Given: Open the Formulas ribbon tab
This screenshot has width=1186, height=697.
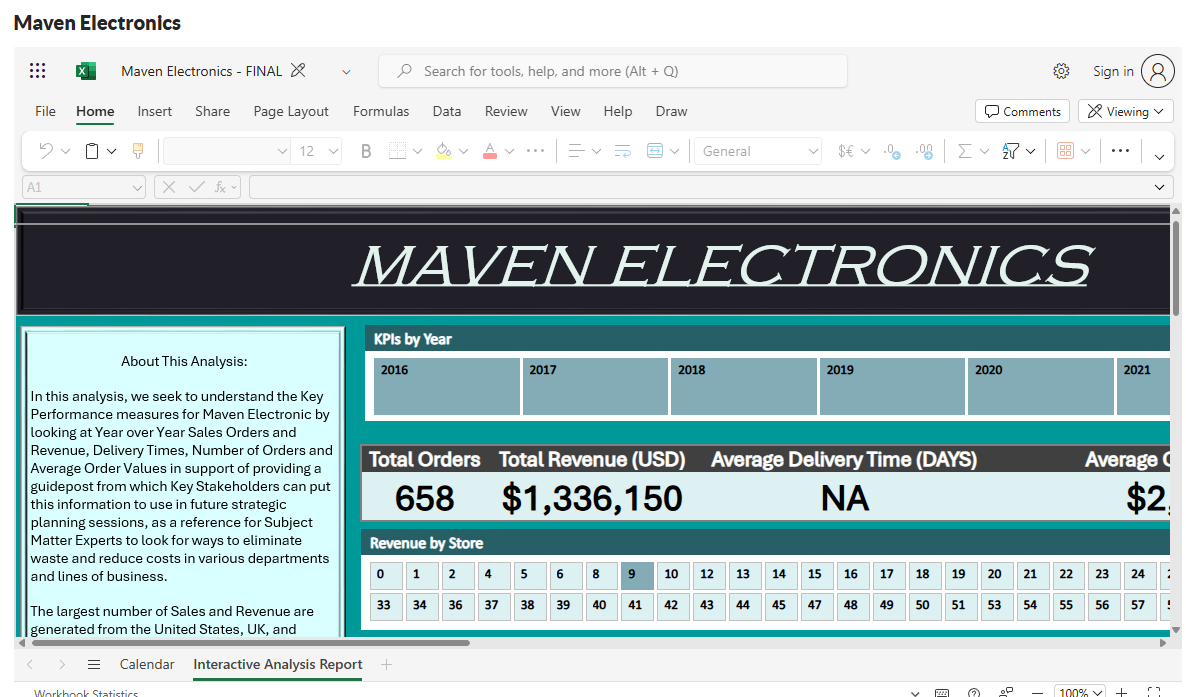Looking at the screenshot, I should point(381,111).
